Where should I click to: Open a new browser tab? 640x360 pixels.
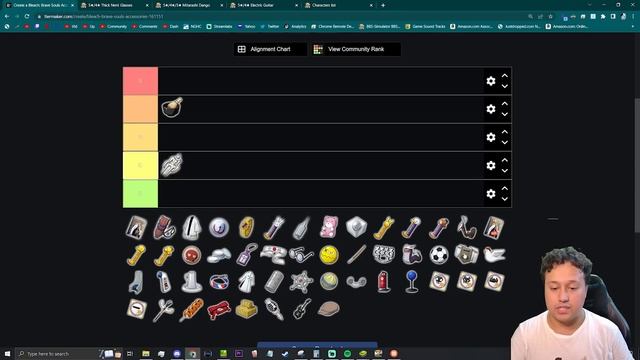coord(383,5)
